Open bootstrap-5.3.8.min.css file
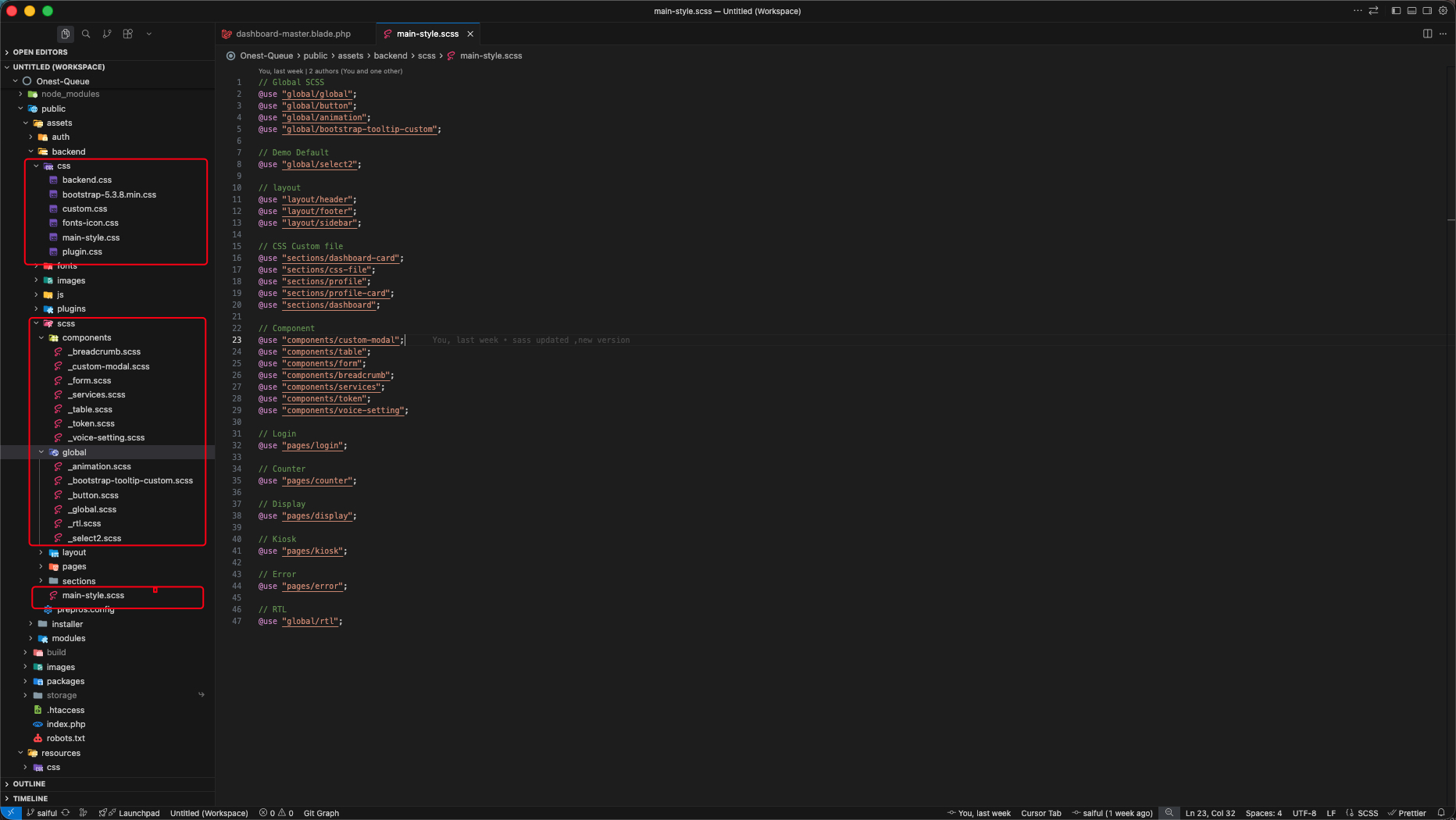1456x820 pixels. pos(109,194)
